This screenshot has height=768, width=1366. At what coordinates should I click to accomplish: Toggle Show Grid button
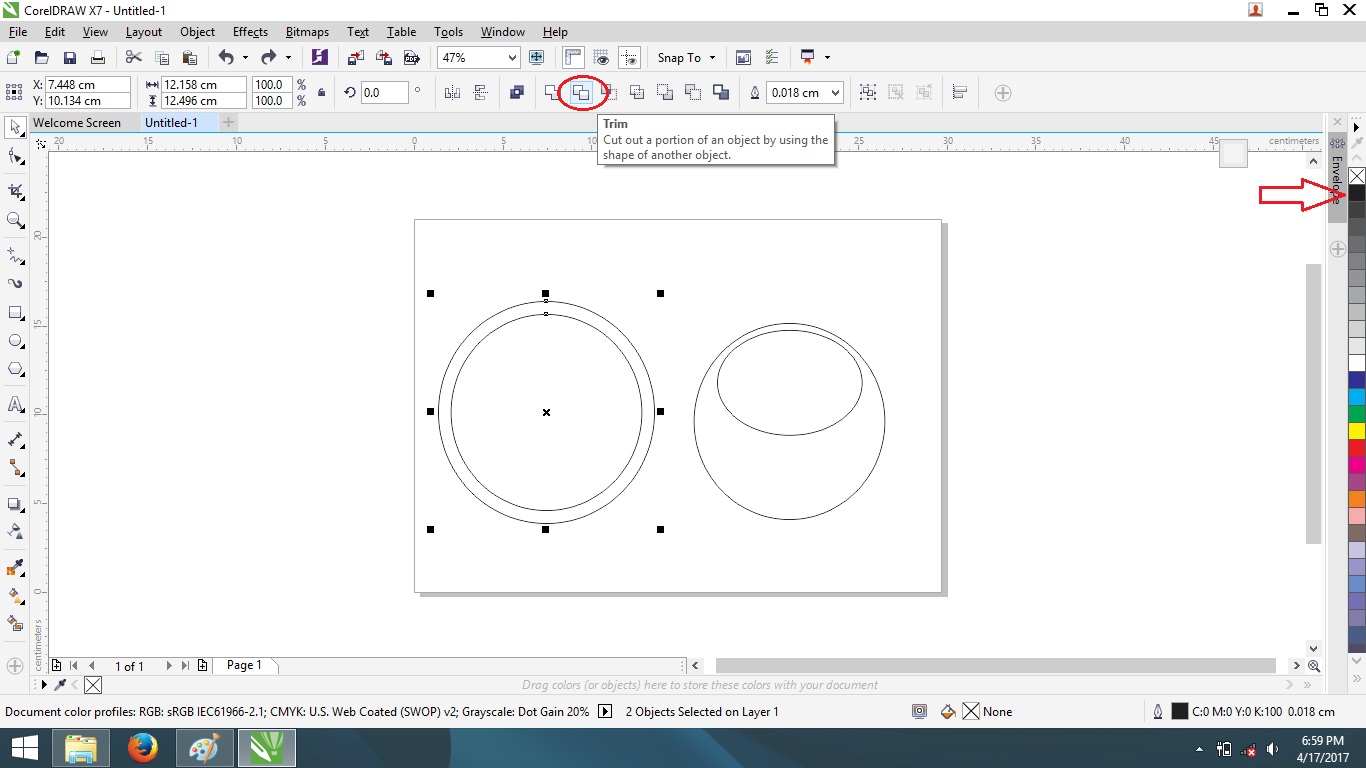pyautogui.click(x=601, y=58)
